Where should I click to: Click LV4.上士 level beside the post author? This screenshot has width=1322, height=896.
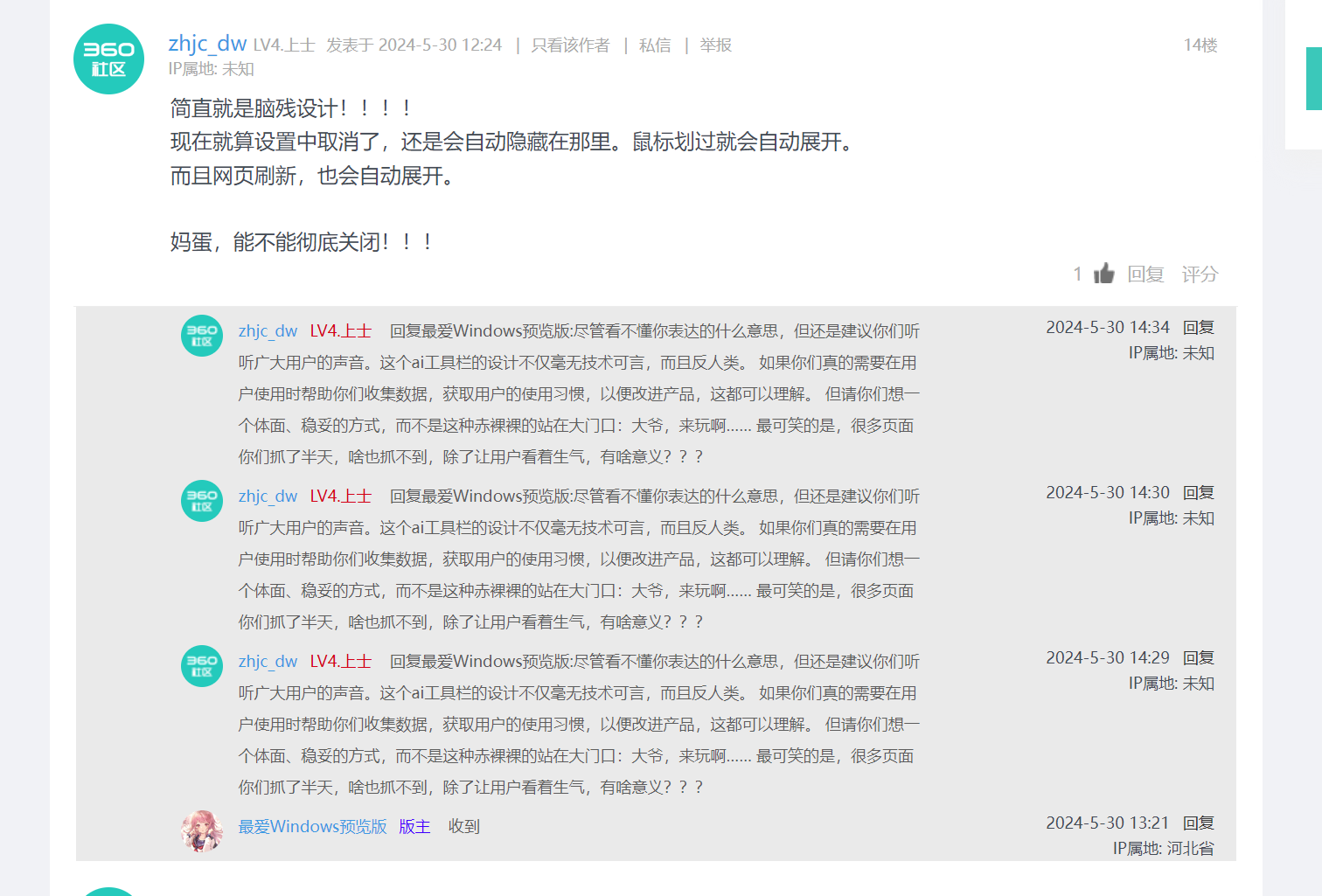coord(284,45)
